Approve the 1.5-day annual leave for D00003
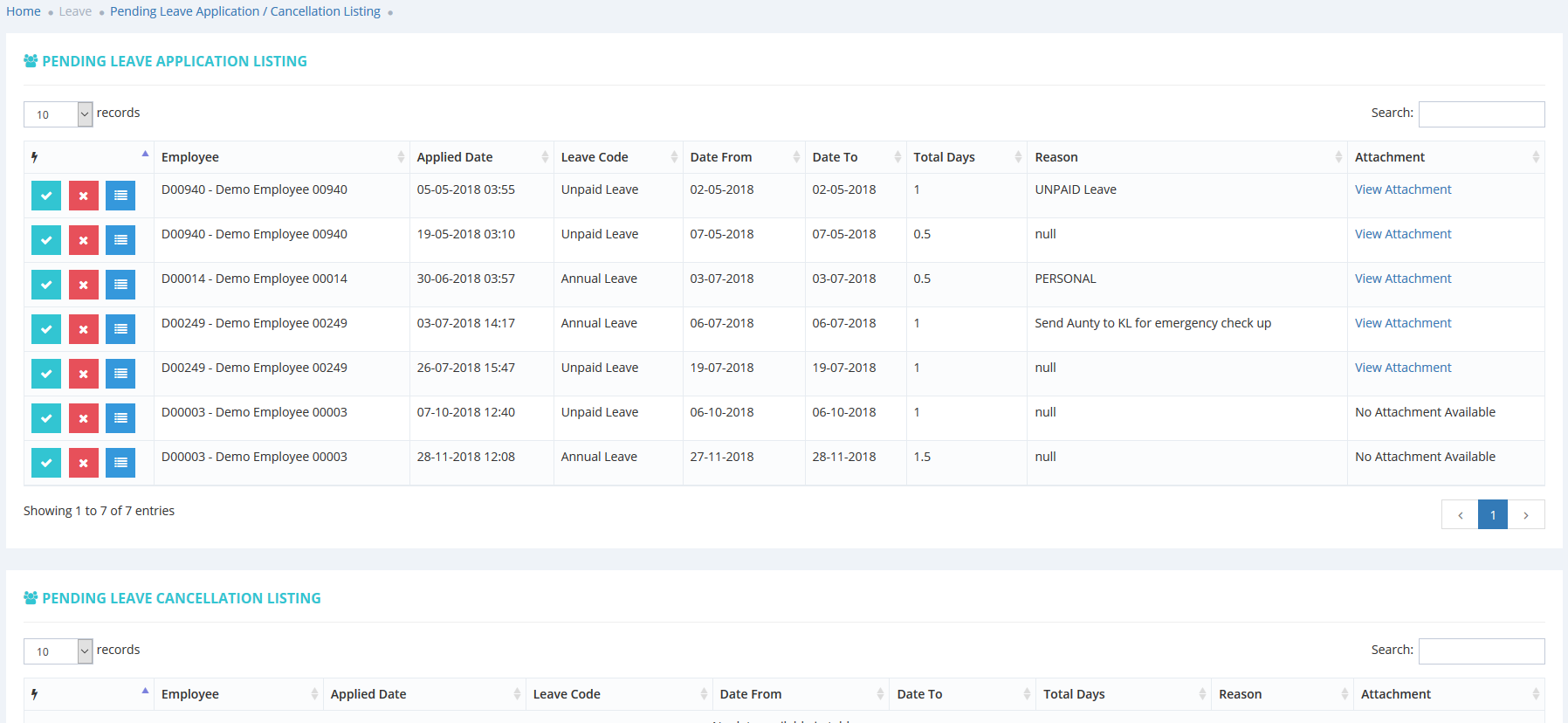 46,463
